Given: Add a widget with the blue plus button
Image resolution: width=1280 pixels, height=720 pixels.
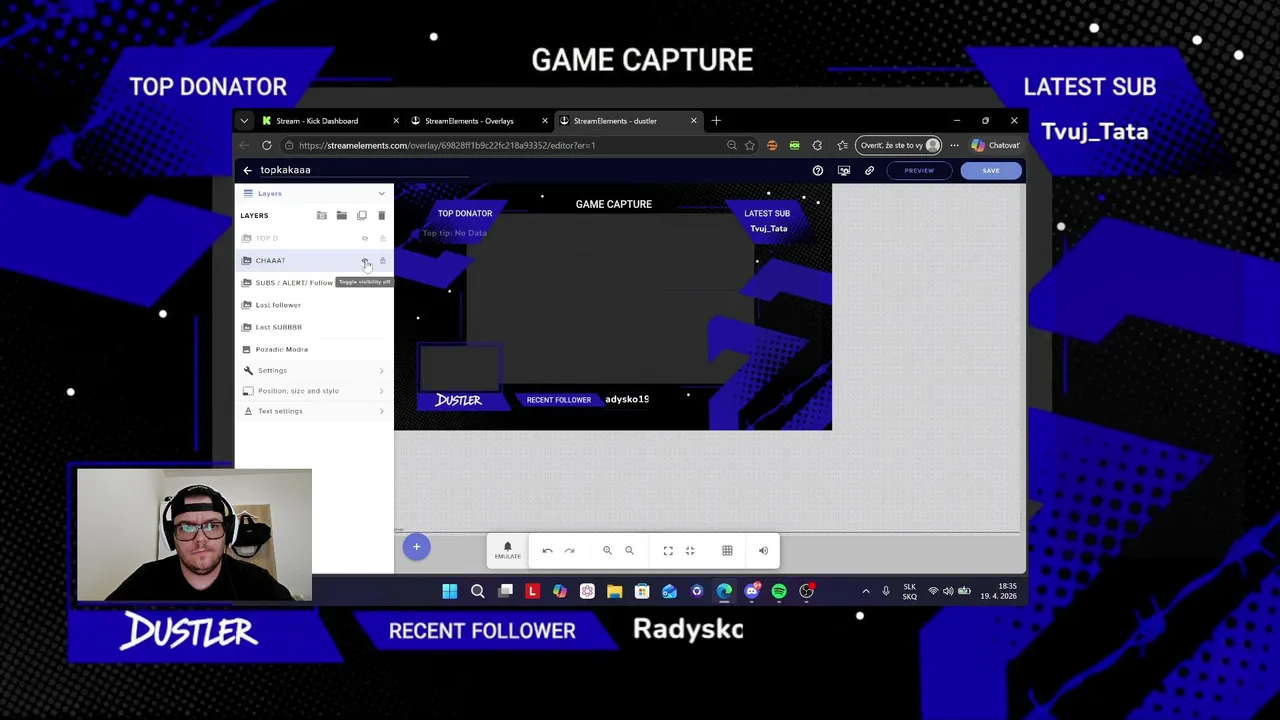Looking at the screenshot, I should 416,546.
